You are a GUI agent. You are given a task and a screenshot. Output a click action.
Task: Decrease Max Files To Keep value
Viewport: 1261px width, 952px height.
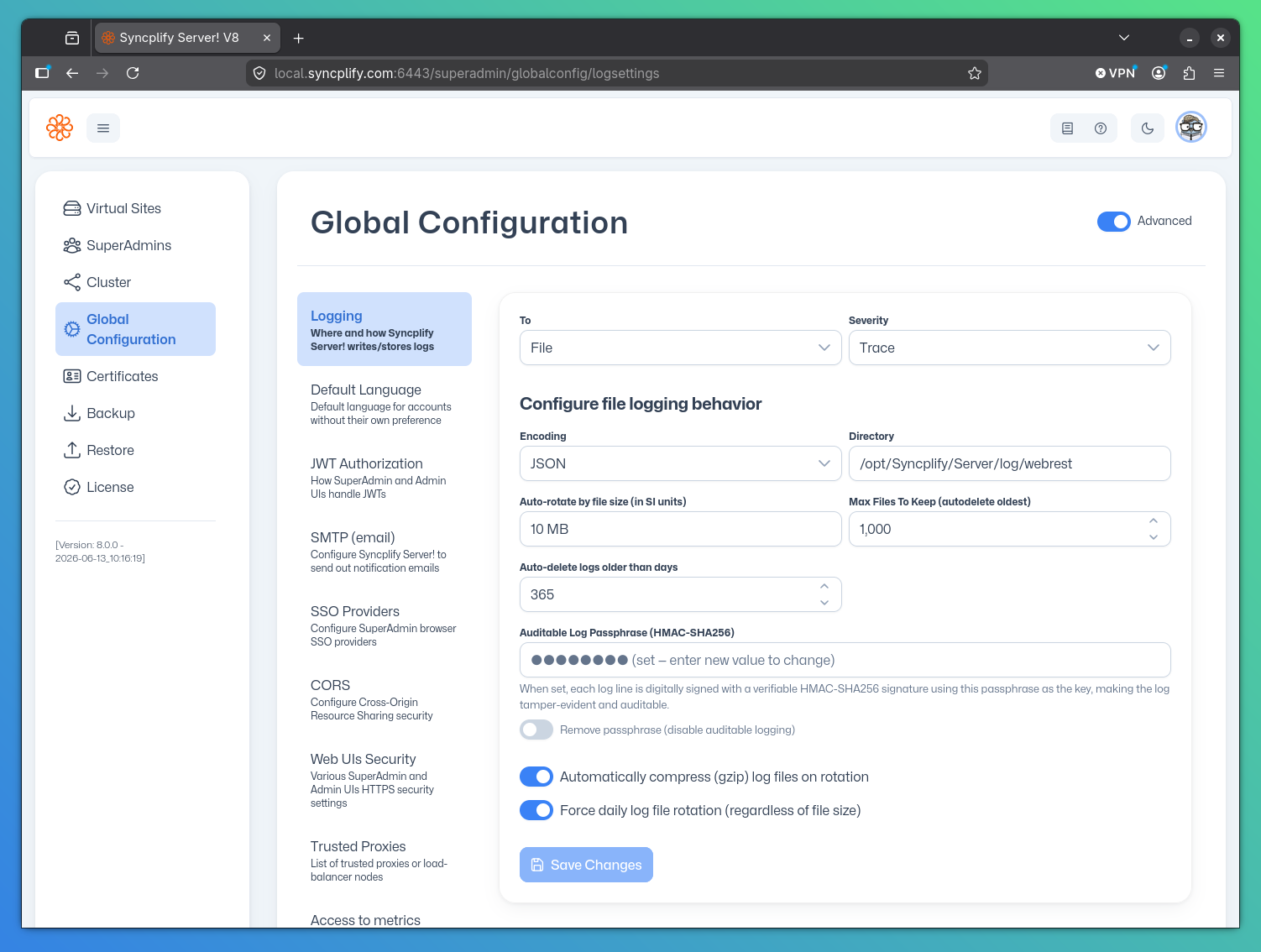point(1154,537)
